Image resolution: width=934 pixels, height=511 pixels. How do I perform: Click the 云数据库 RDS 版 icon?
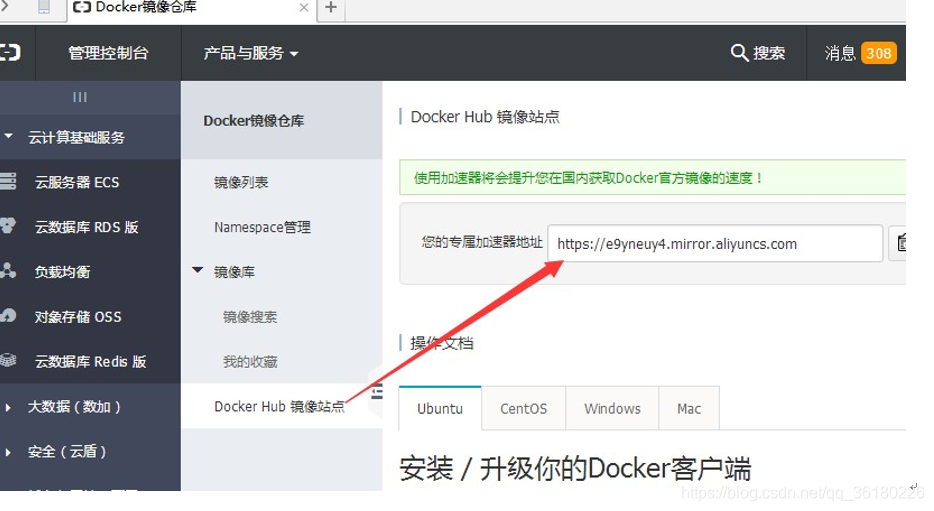[x=8, y=226]
